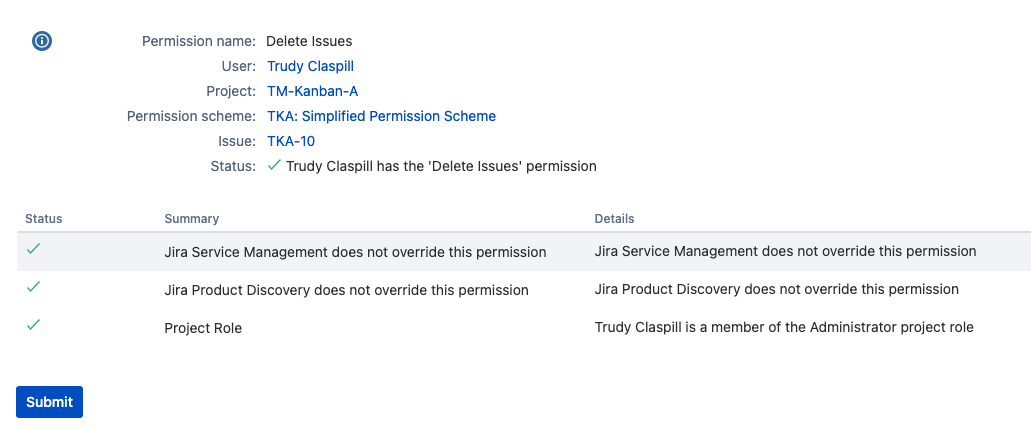Screen dimensions: 1031x429
Task: Click the checkmark in the Jira Service Management row
Action: click(x=33, y=249)
